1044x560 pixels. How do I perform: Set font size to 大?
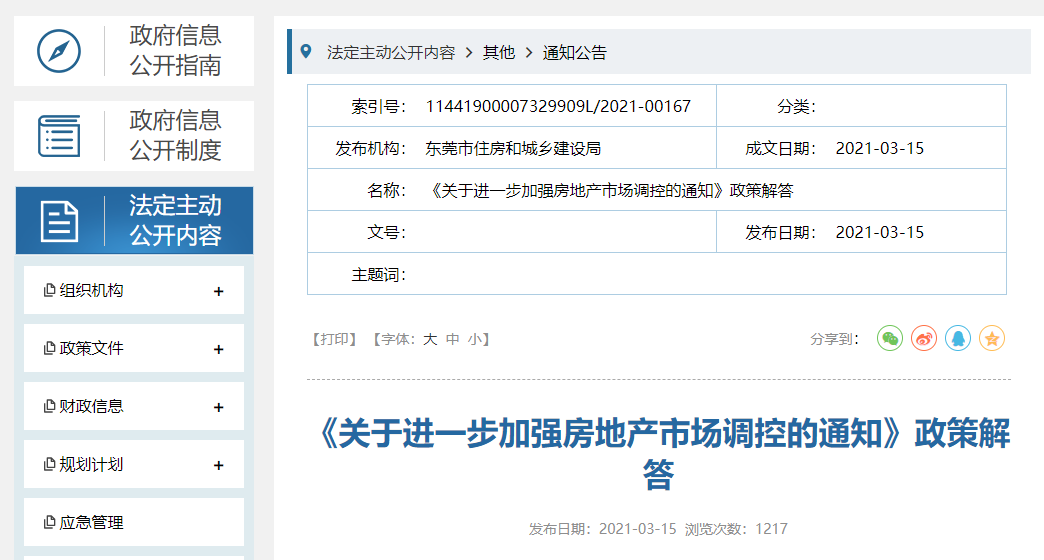point(430,340)
